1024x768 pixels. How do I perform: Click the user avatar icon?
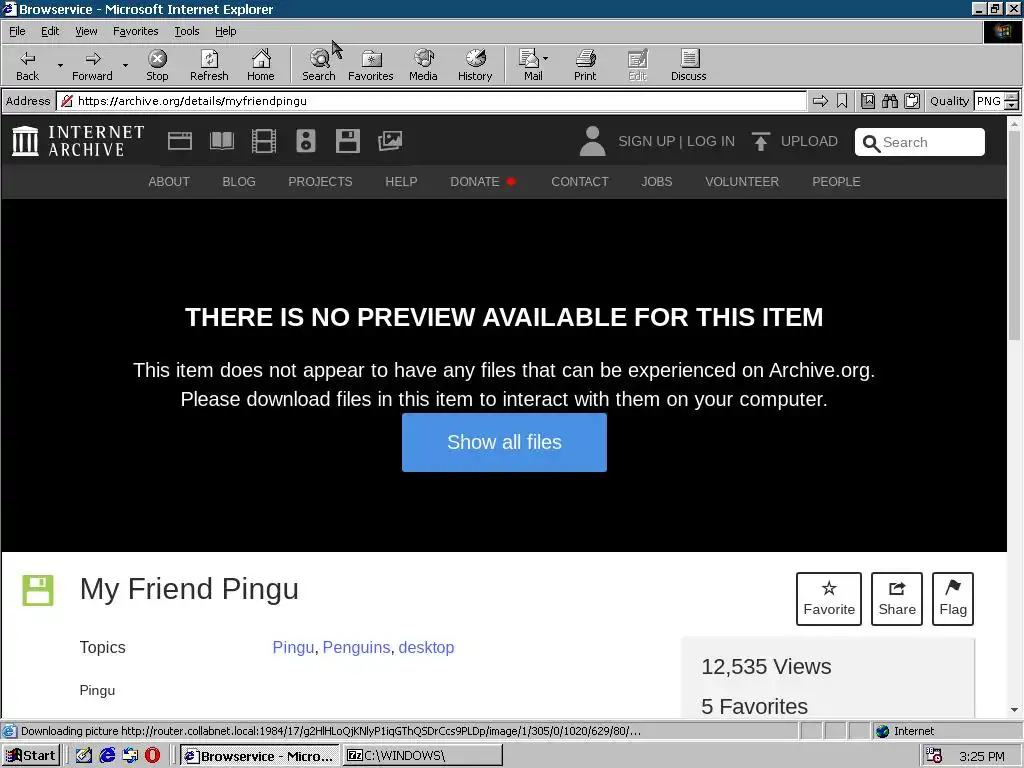592,141
